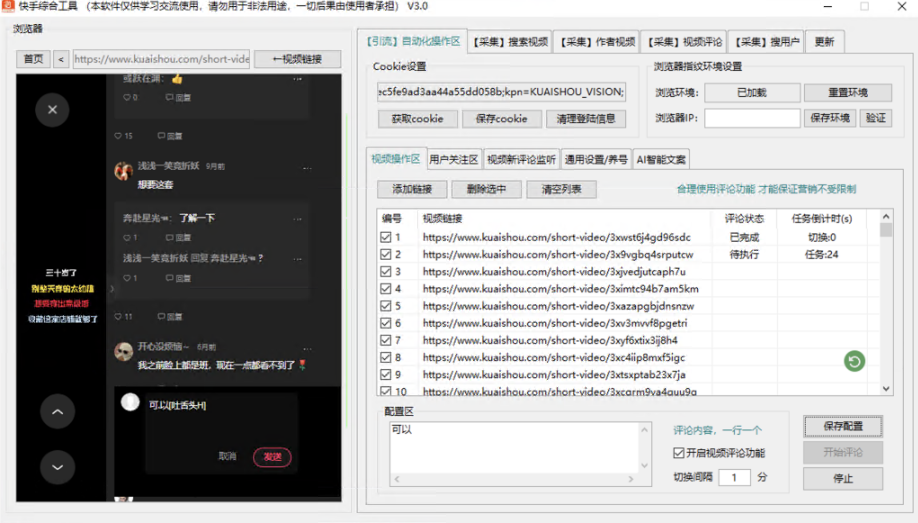Toggle checkbox for video row 3
This screenshot has width=918, height=523.
[385, 271]
